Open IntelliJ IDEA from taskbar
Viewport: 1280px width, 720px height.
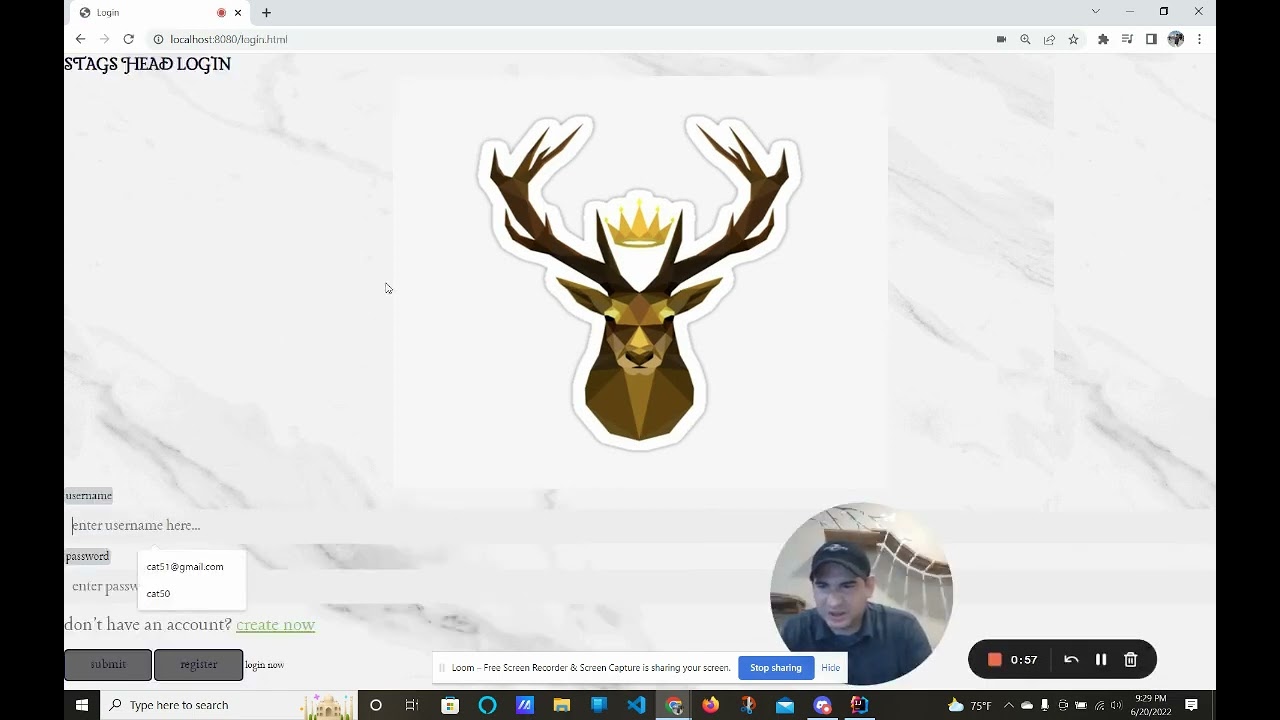pyautogui.click(x=859, y=705)
